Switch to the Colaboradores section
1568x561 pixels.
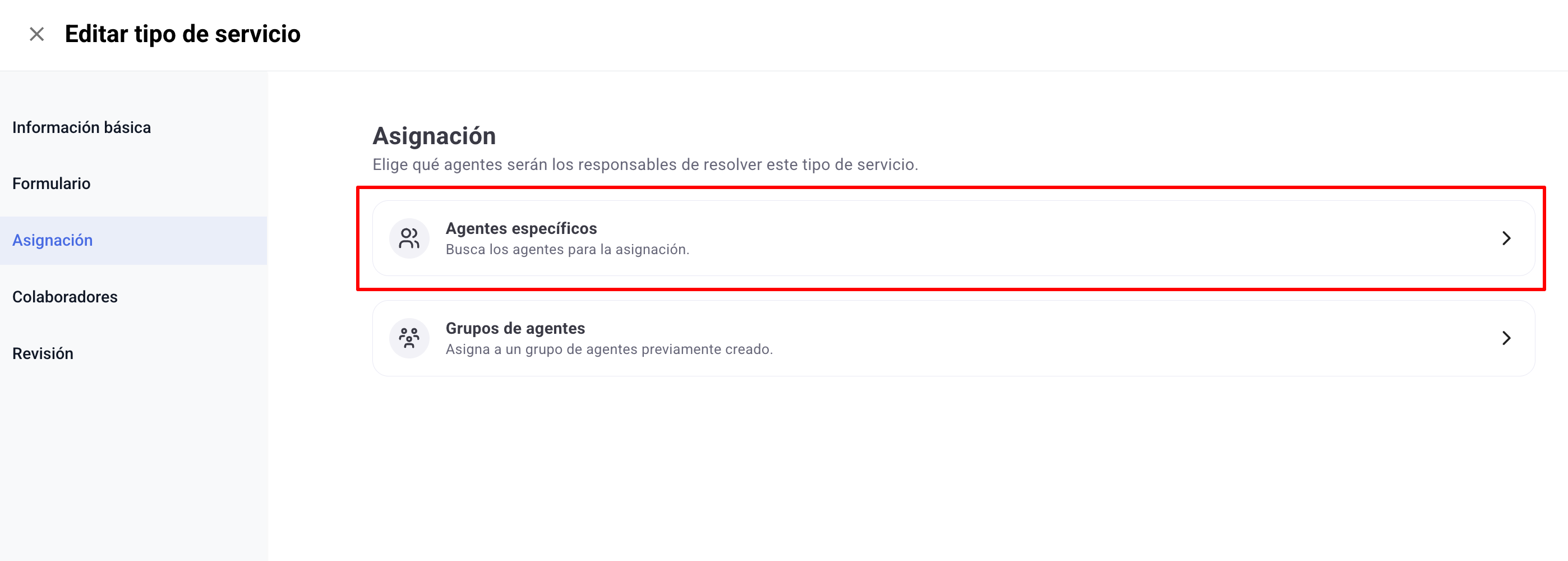click(64, 297)
